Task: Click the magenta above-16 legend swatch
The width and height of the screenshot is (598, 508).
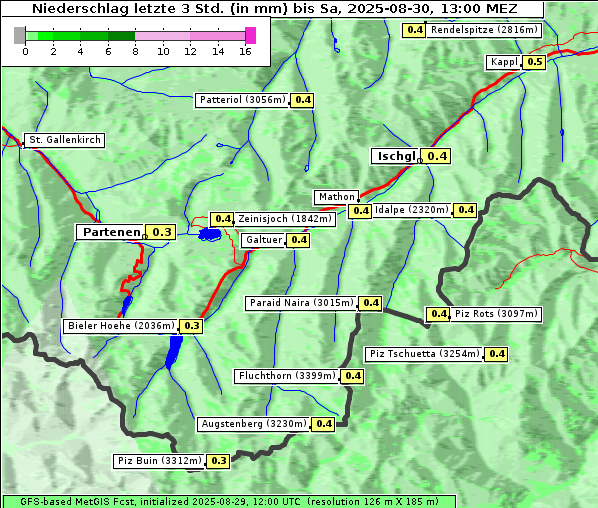Action: 251,35
